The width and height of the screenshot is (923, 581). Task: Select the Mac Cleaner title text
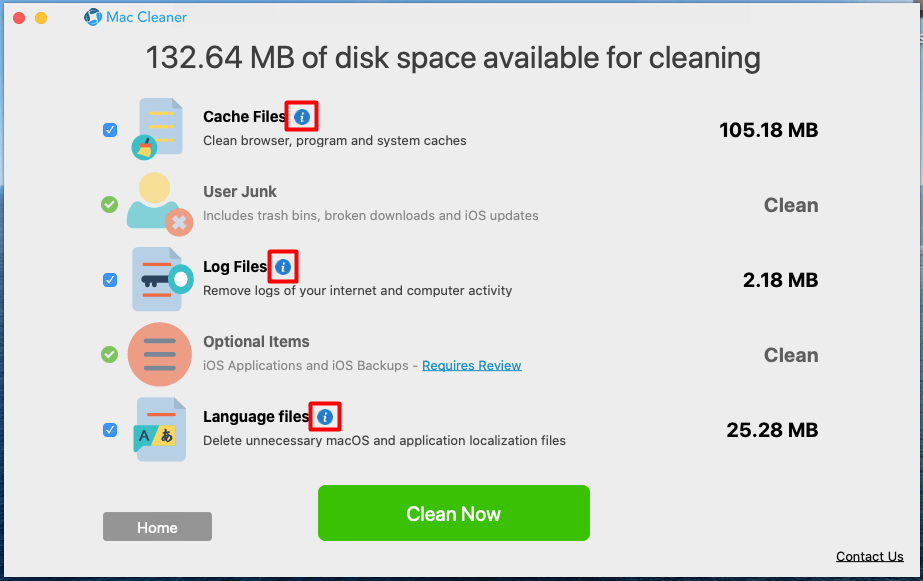click(x=145, y=16)
